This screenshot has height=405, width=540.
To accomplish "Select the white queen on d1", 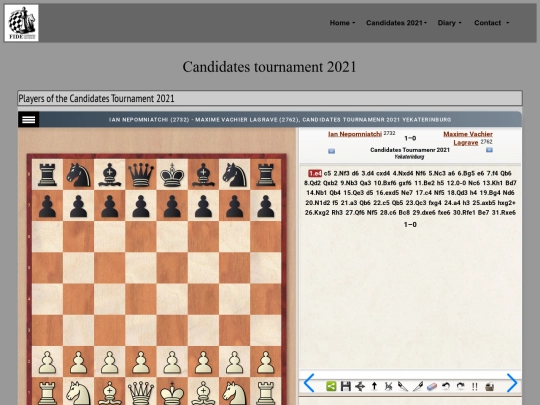I will point(141,392).
